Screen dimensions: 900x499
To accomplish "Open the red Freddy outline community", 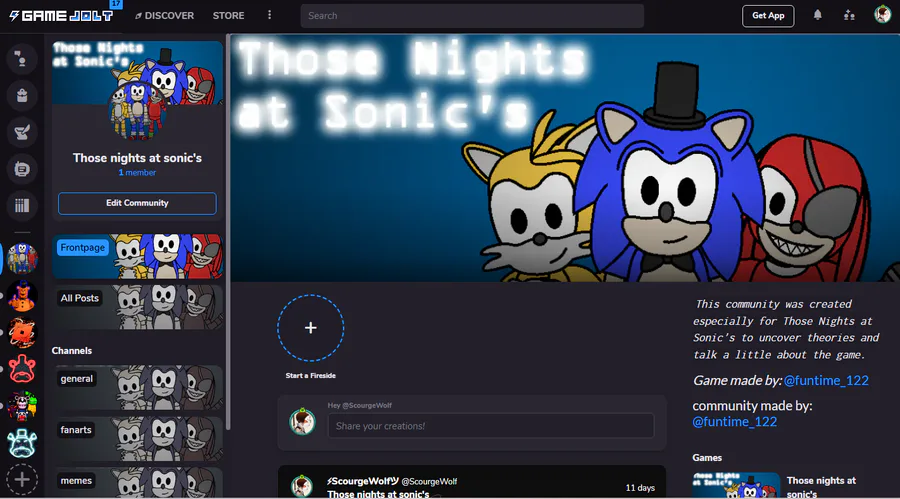I will click(22, 369).
